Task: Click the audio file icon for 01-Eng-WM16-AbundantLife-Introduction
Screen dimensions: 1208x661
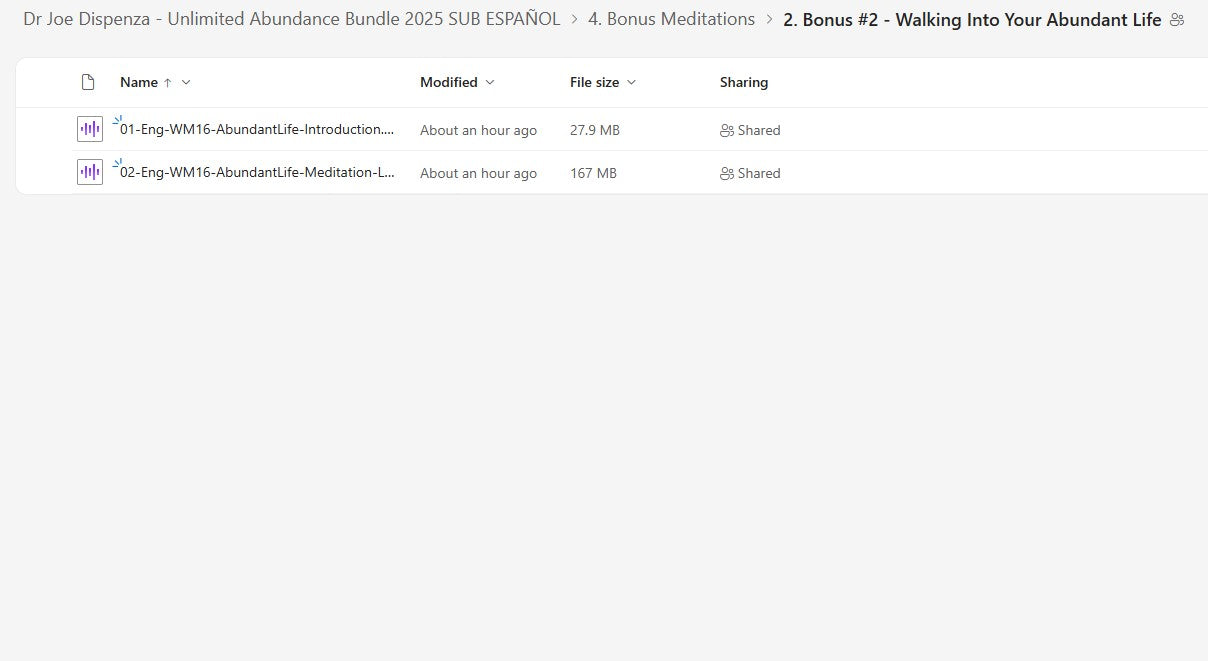Action: [x=89, y=128]
